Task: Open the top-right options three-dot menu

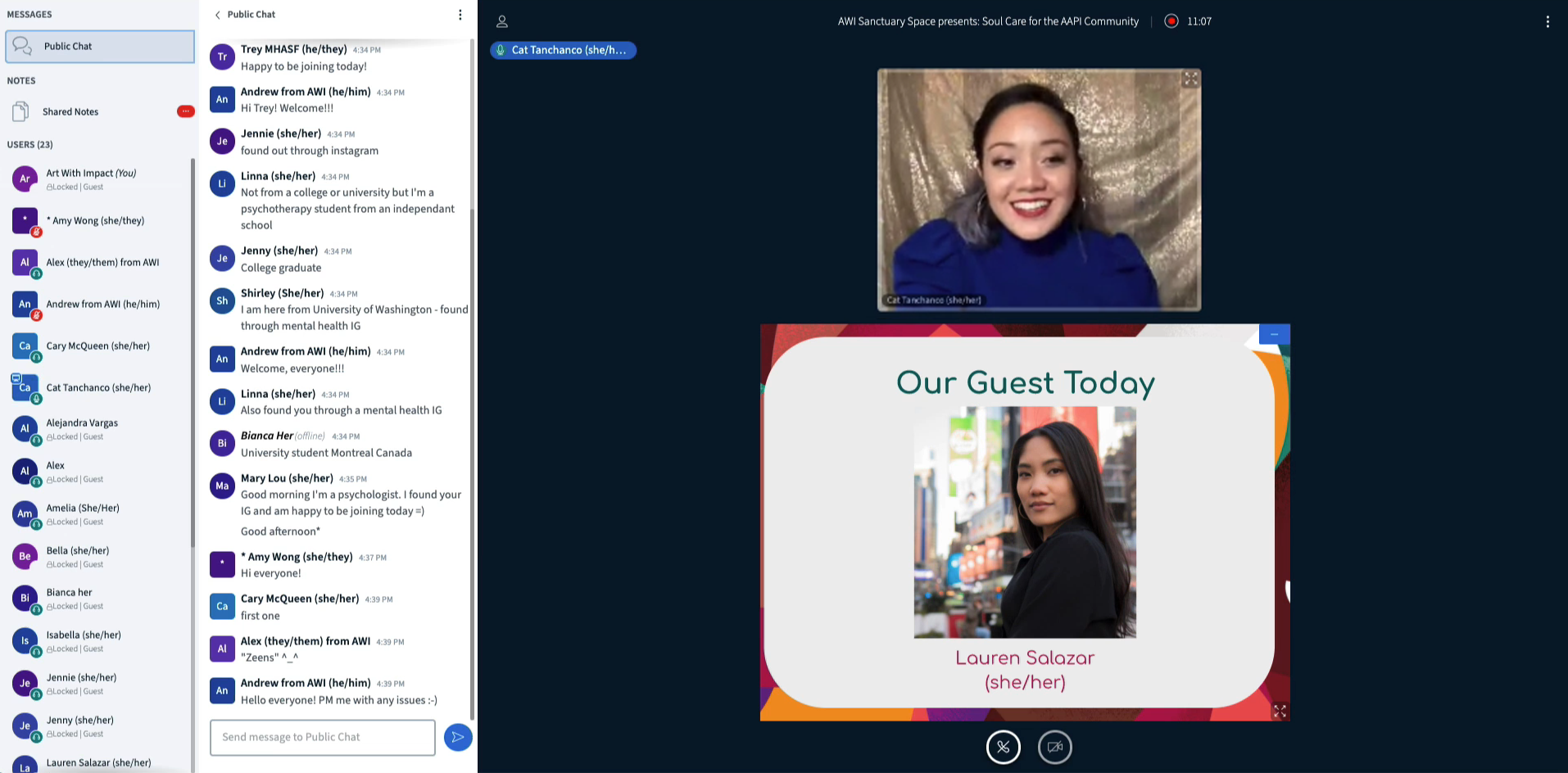Action: 1548,22
